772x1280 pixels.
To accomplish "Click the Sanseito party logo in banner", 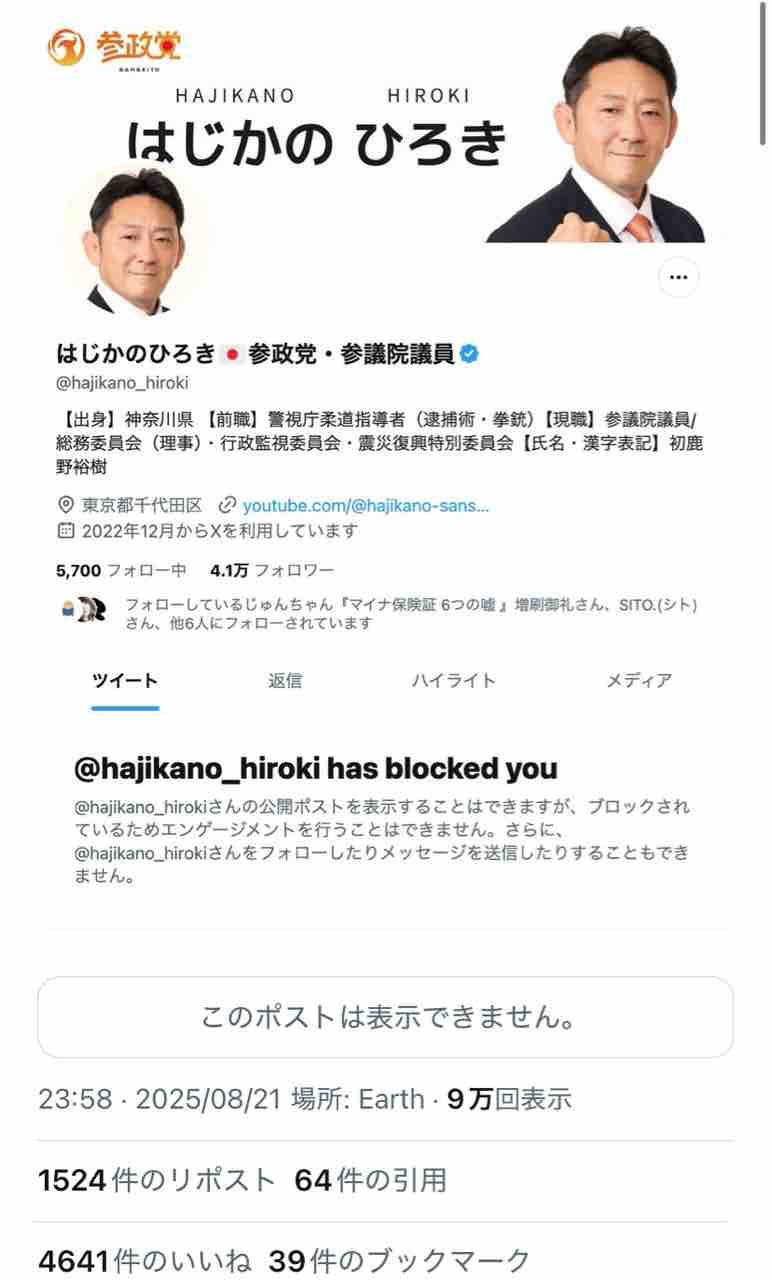I will (115, 48).
